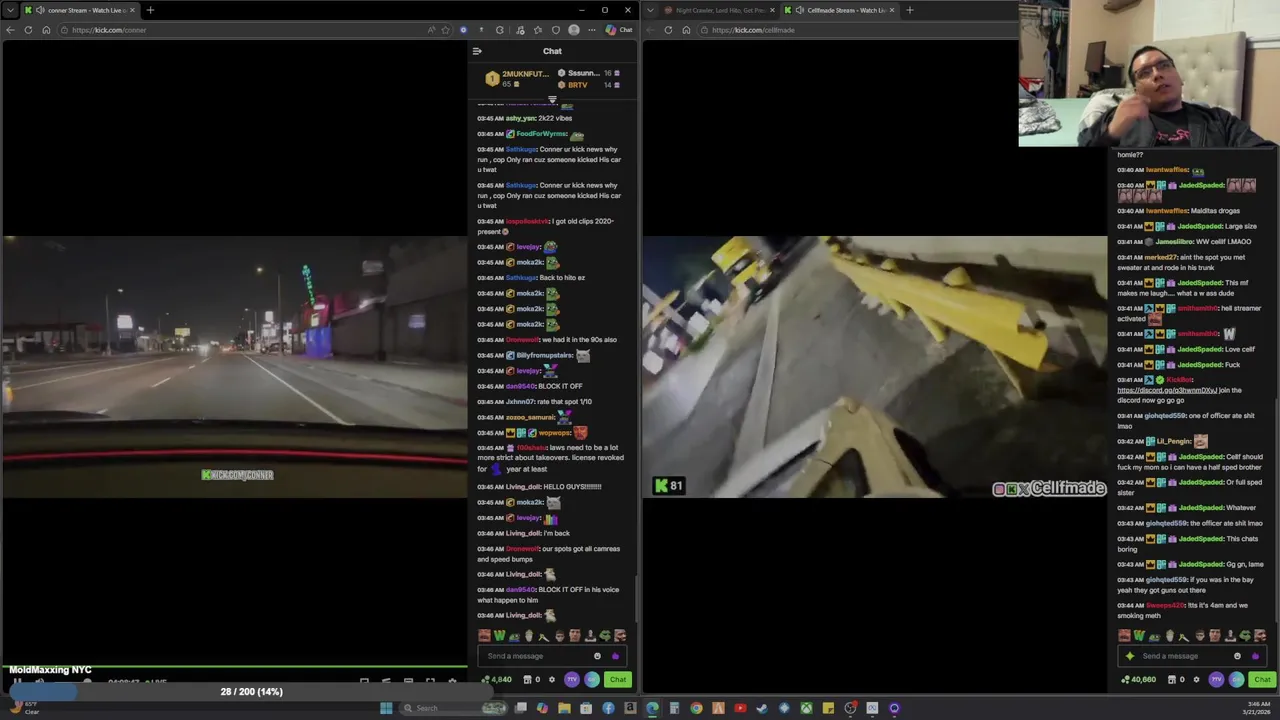Go to home page in right browser window
This screenshot has height=720, width=1280.
686,30
